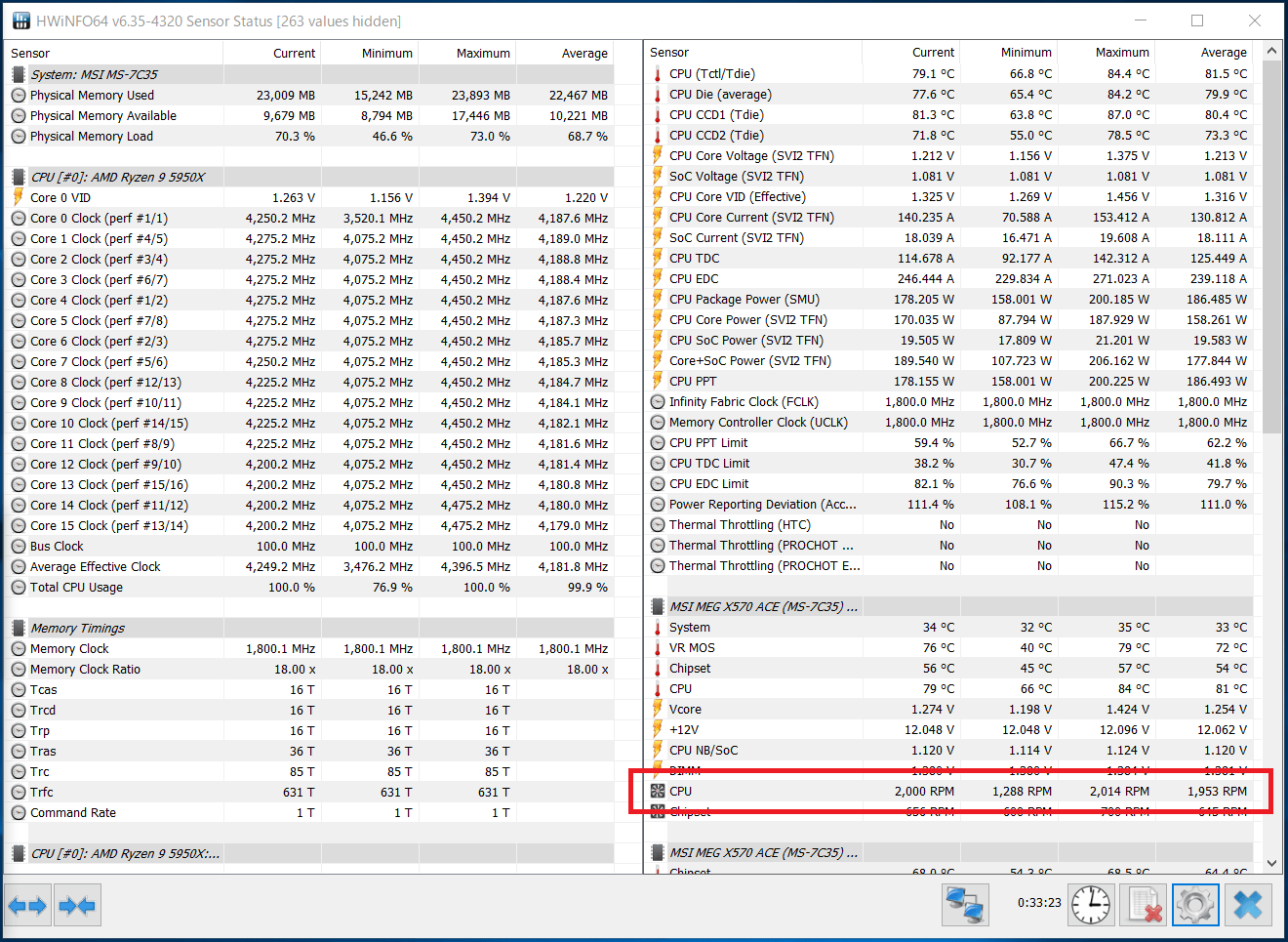Image resolution: width=1288 pixels, height=942 pixels.
Task: Click the left panel Average column header
Action: 564,53
